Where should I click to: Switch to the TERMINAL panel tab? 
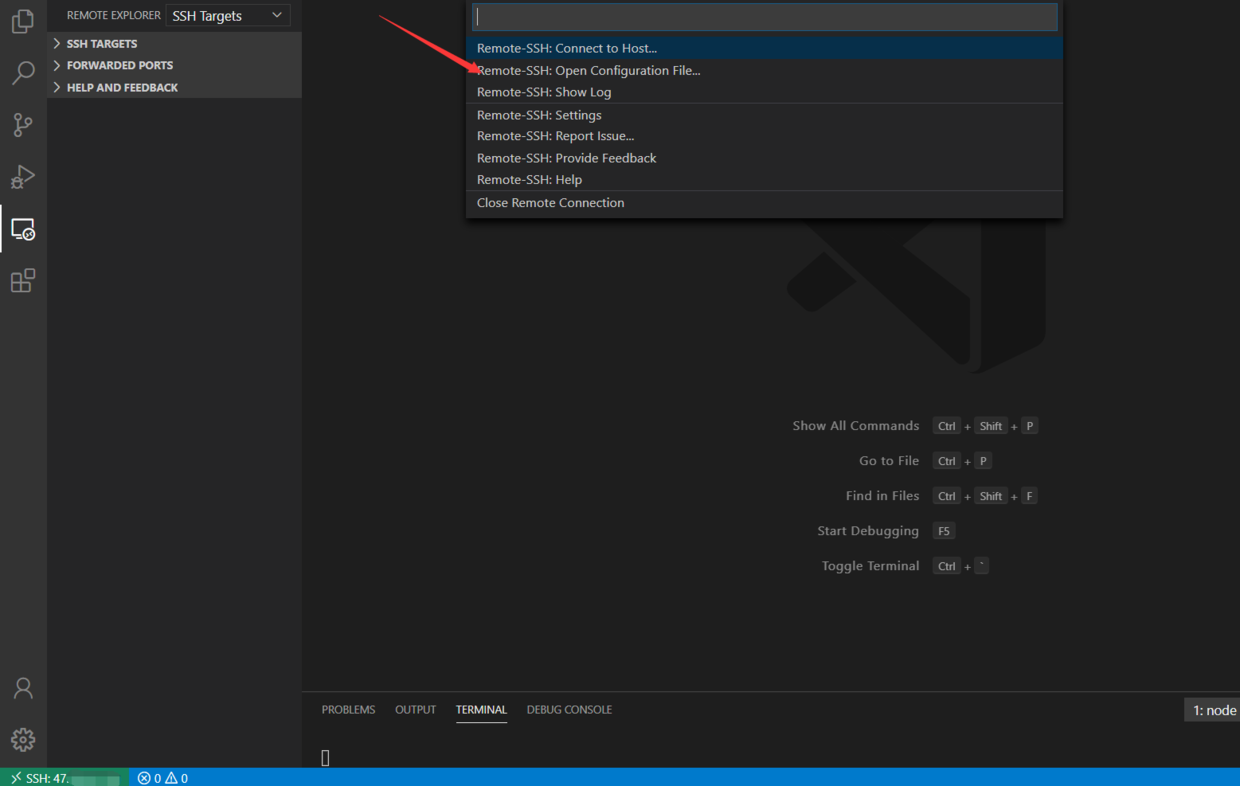[481, 710]
